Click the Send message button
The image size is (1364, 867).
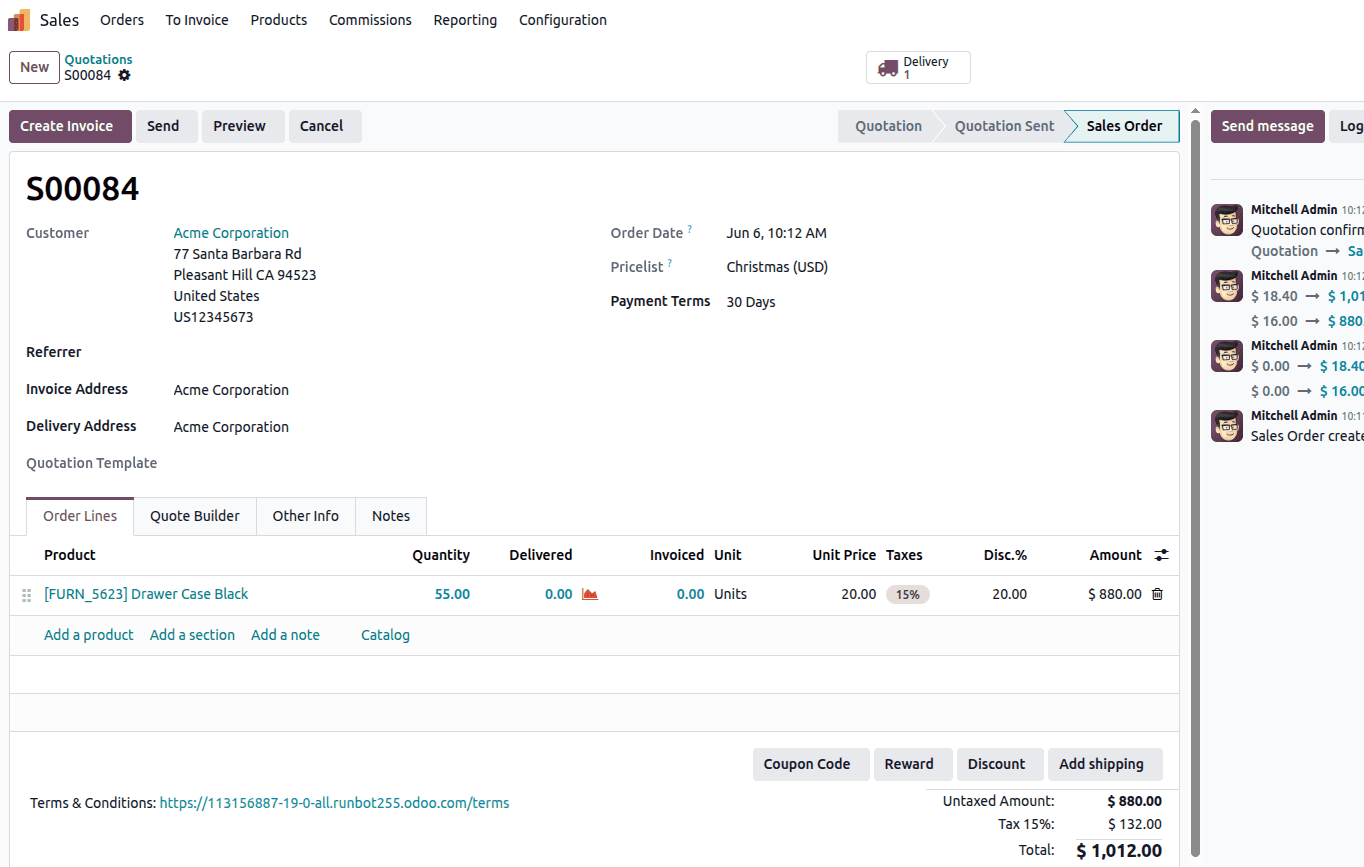click(x=1267, y=126)
